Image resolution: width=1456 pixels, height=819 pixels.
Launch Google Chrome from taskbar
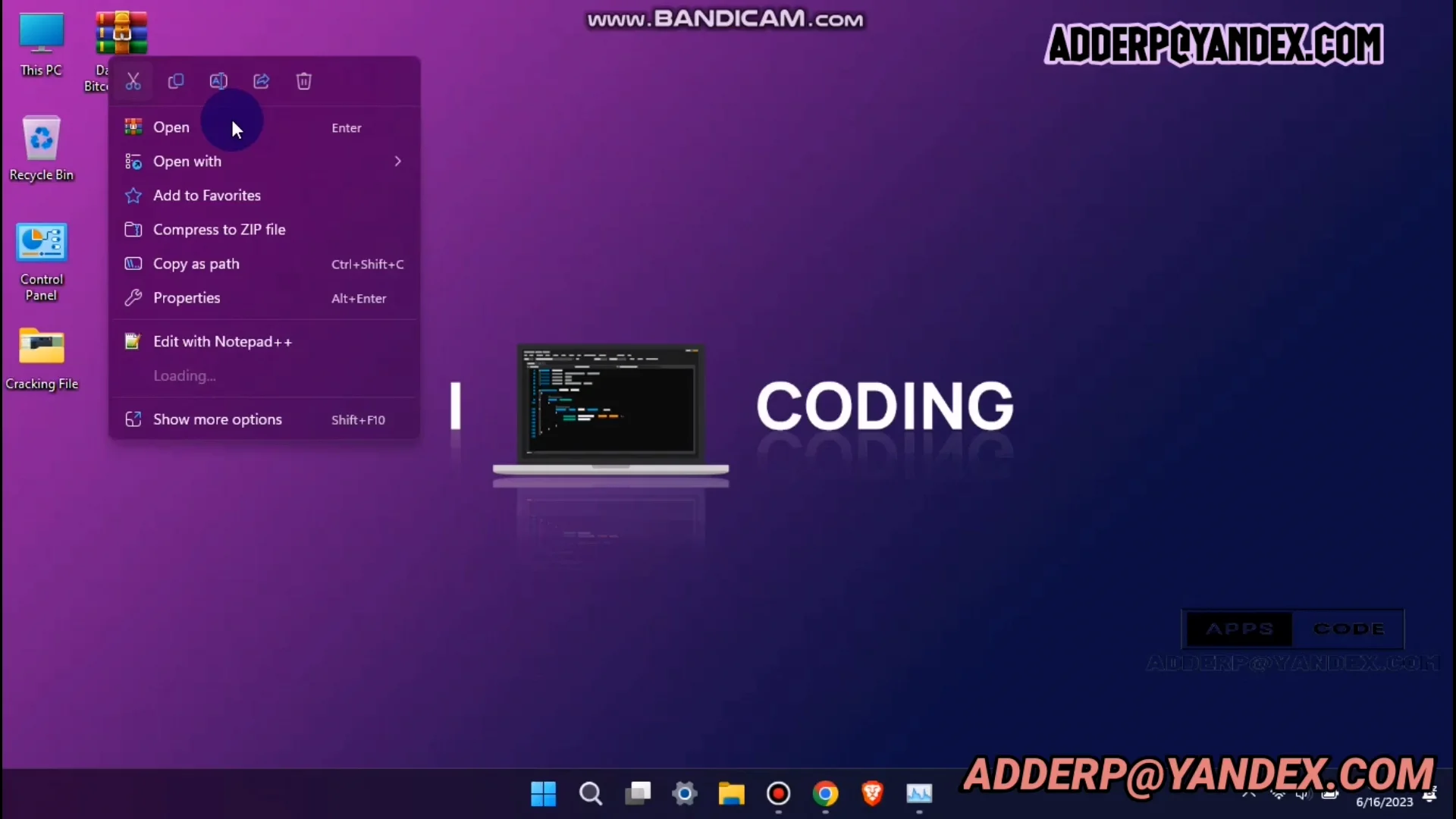pyautogui.click(x=825, y=794)
